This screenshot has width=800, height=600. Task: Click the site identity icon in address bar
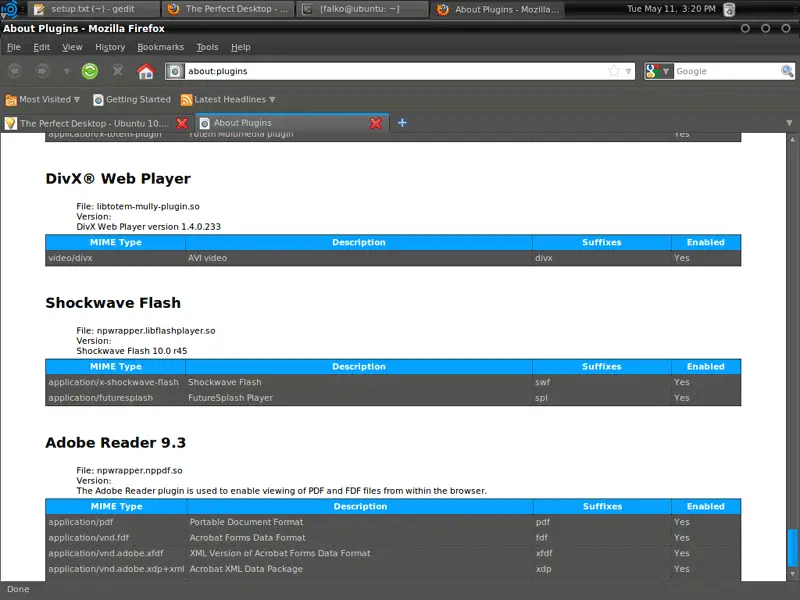[174, 71]
